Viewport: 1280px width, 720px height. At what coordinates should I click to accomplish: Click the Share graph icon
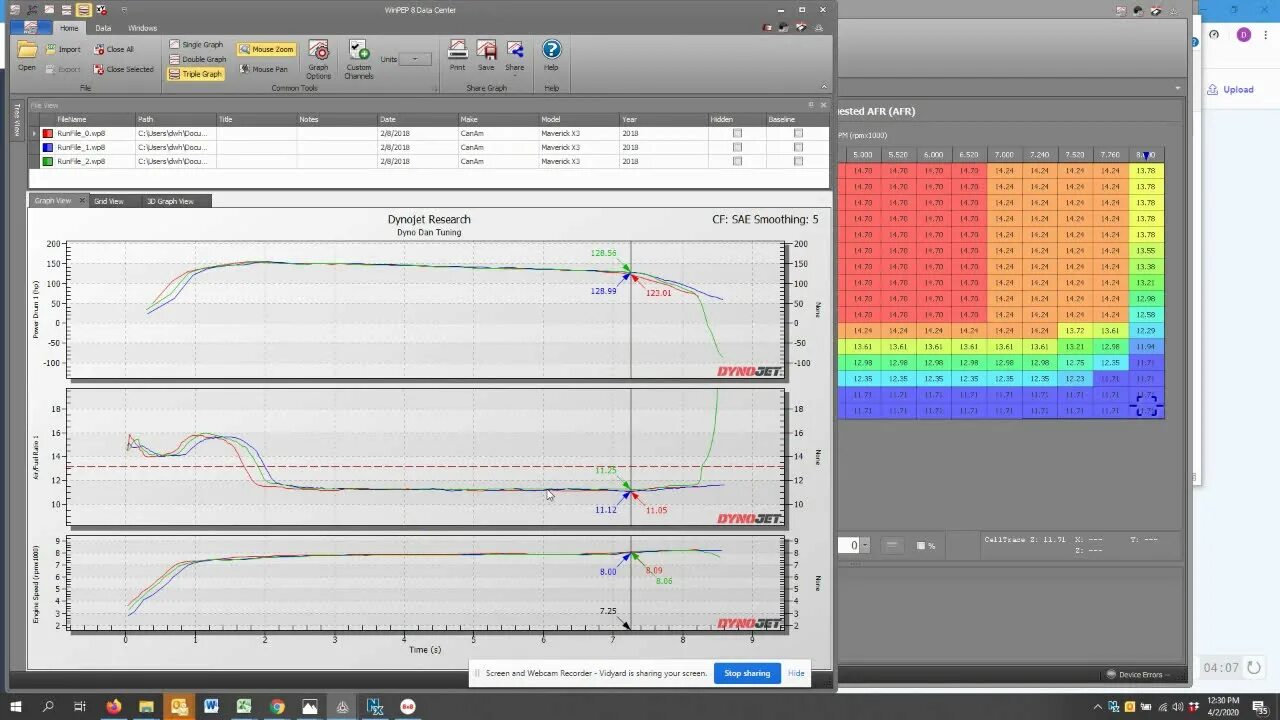coord(515,50)
